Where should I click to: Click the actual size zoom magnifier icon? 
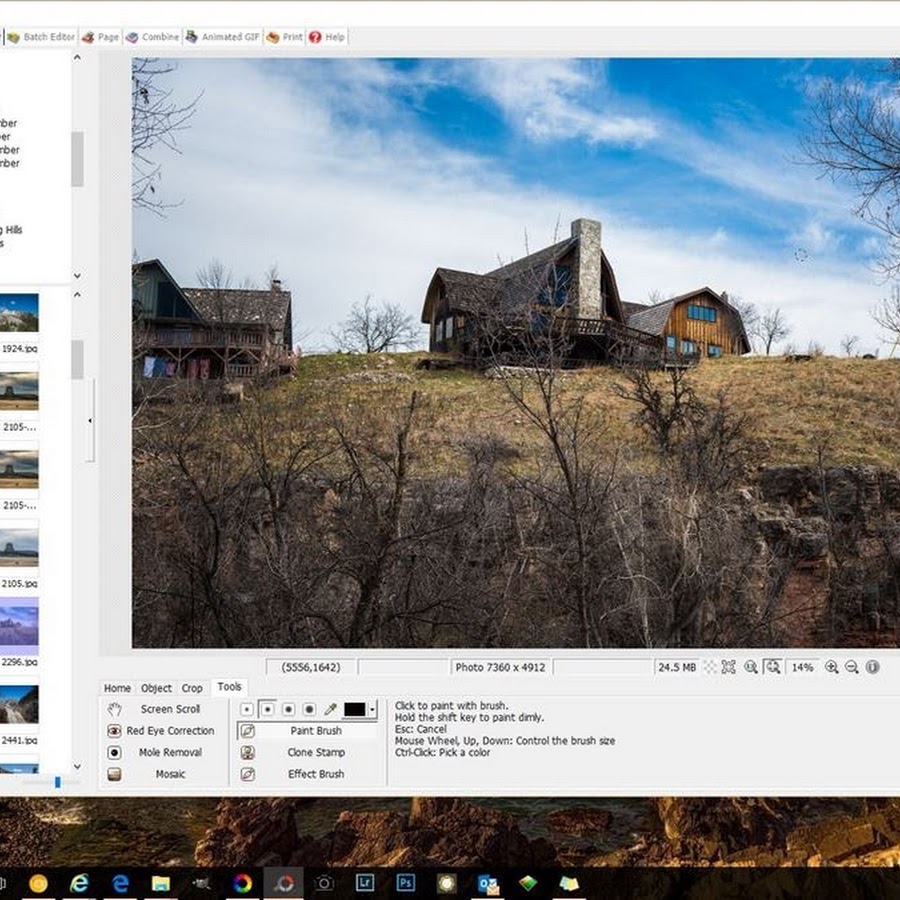pyautogui.click(x=750, y=667)
